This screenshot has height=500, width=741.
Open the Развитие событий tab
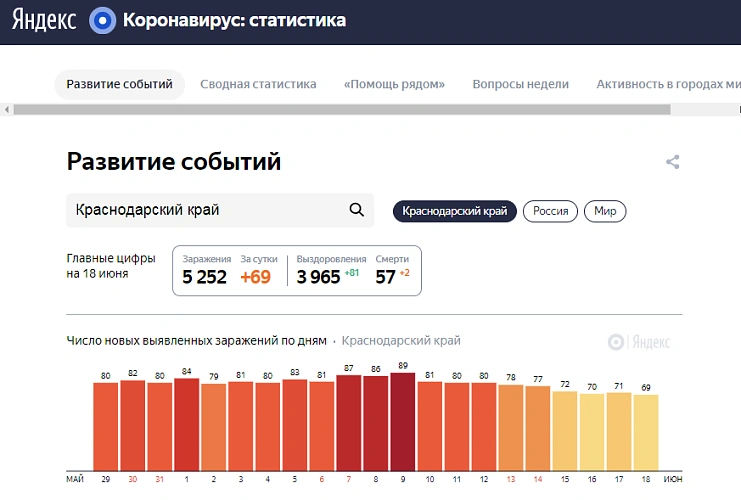120,84
